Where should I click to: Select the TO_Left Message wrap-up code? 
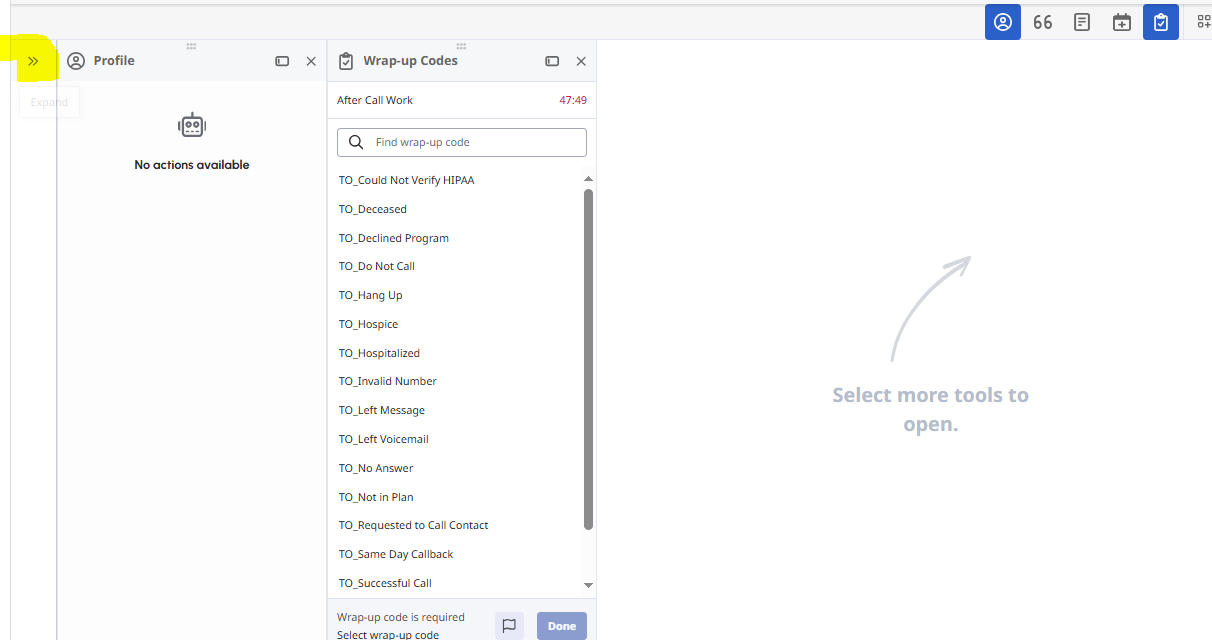click(382, 410)
